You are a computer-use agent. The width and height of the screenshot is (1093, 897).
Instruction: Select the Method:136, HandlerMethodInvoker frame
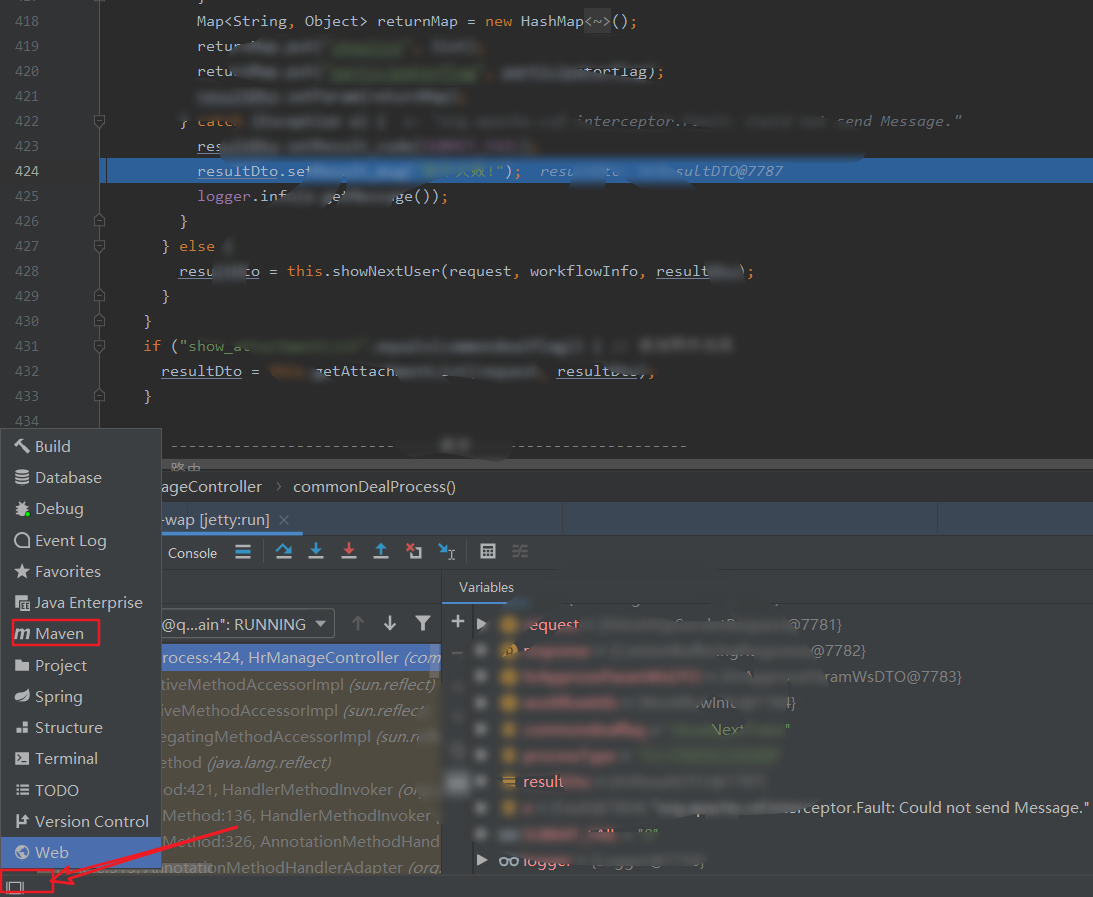tap(301, 815)
